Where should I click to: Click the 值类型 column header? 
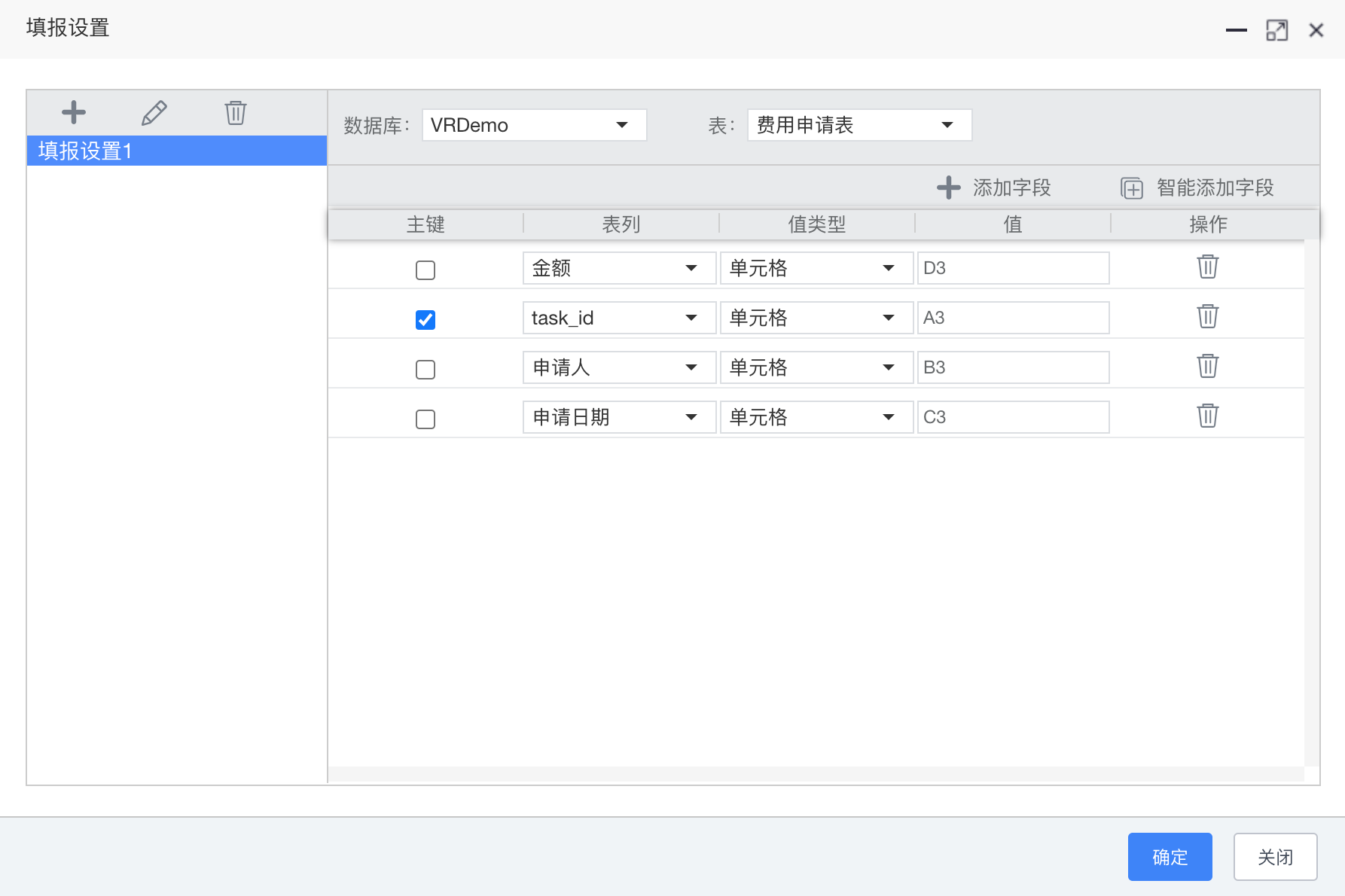[x=817, y=224]
